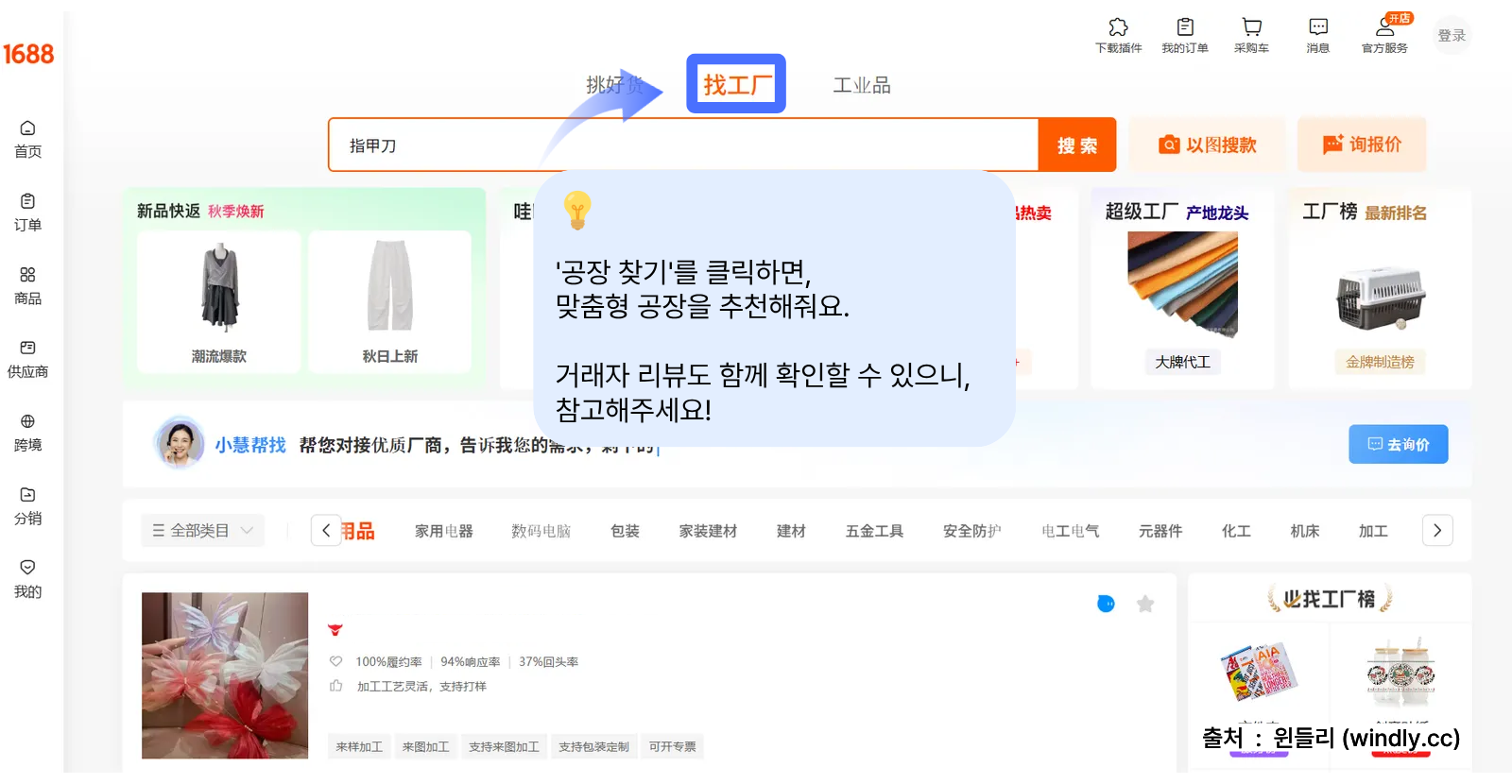Click the 登录 login avatar button
The image size is (1512, 784).
(x=1452, y=36)
